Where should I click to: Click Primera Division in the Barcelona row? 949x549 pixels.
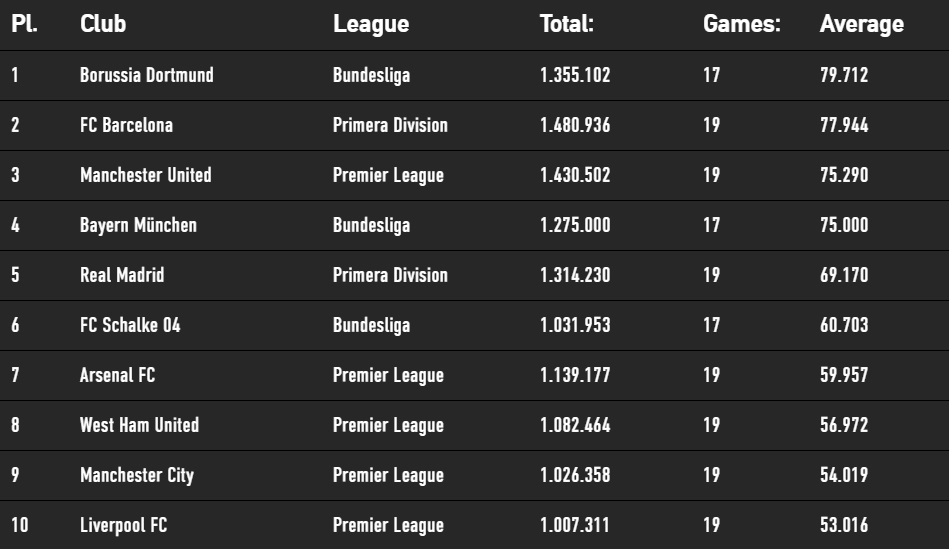click(390, 125)
